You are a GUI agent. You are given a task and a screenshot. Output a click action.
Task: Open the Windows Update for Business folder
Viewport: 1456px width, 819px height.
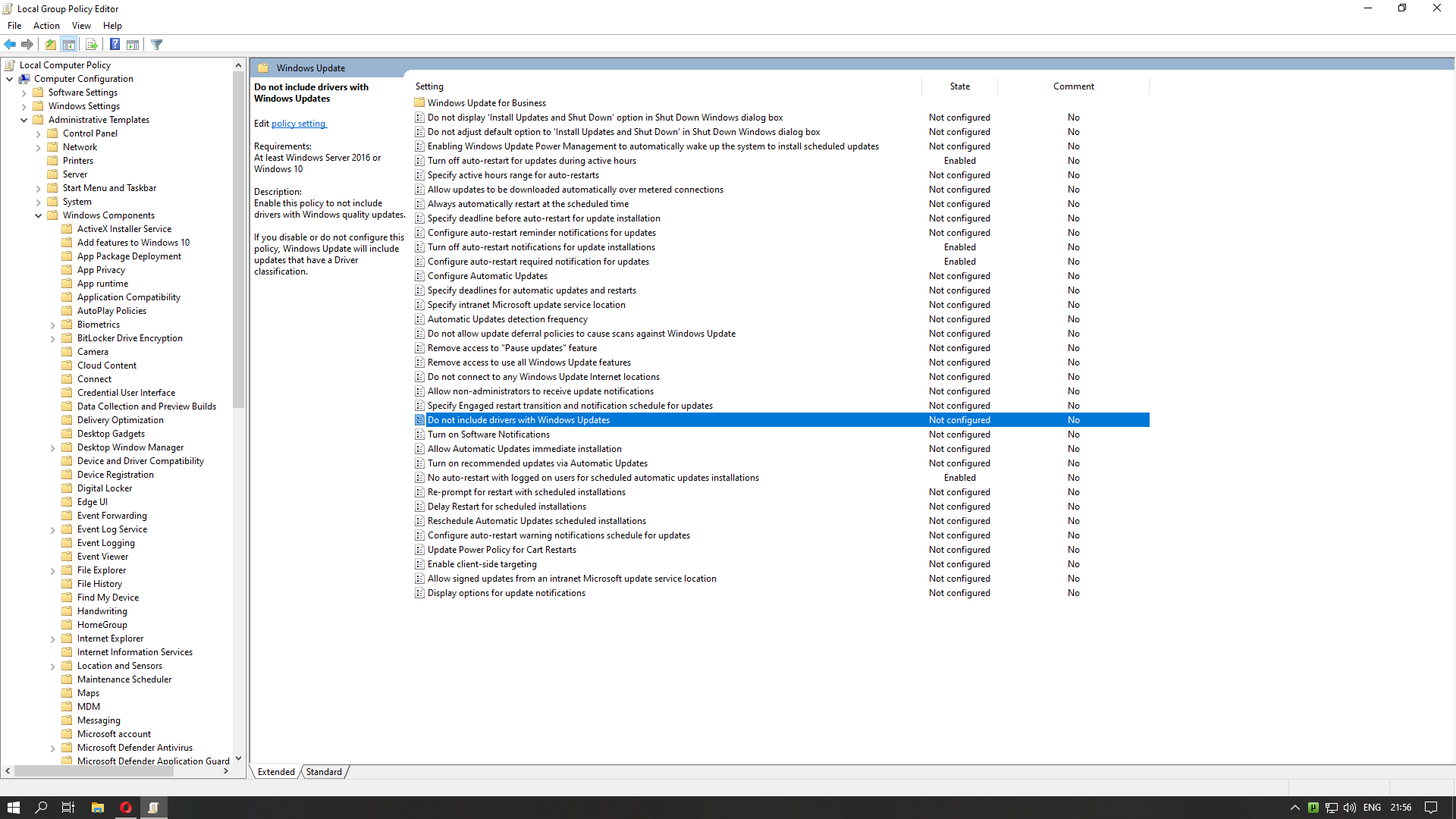click(x=486, y=103)
